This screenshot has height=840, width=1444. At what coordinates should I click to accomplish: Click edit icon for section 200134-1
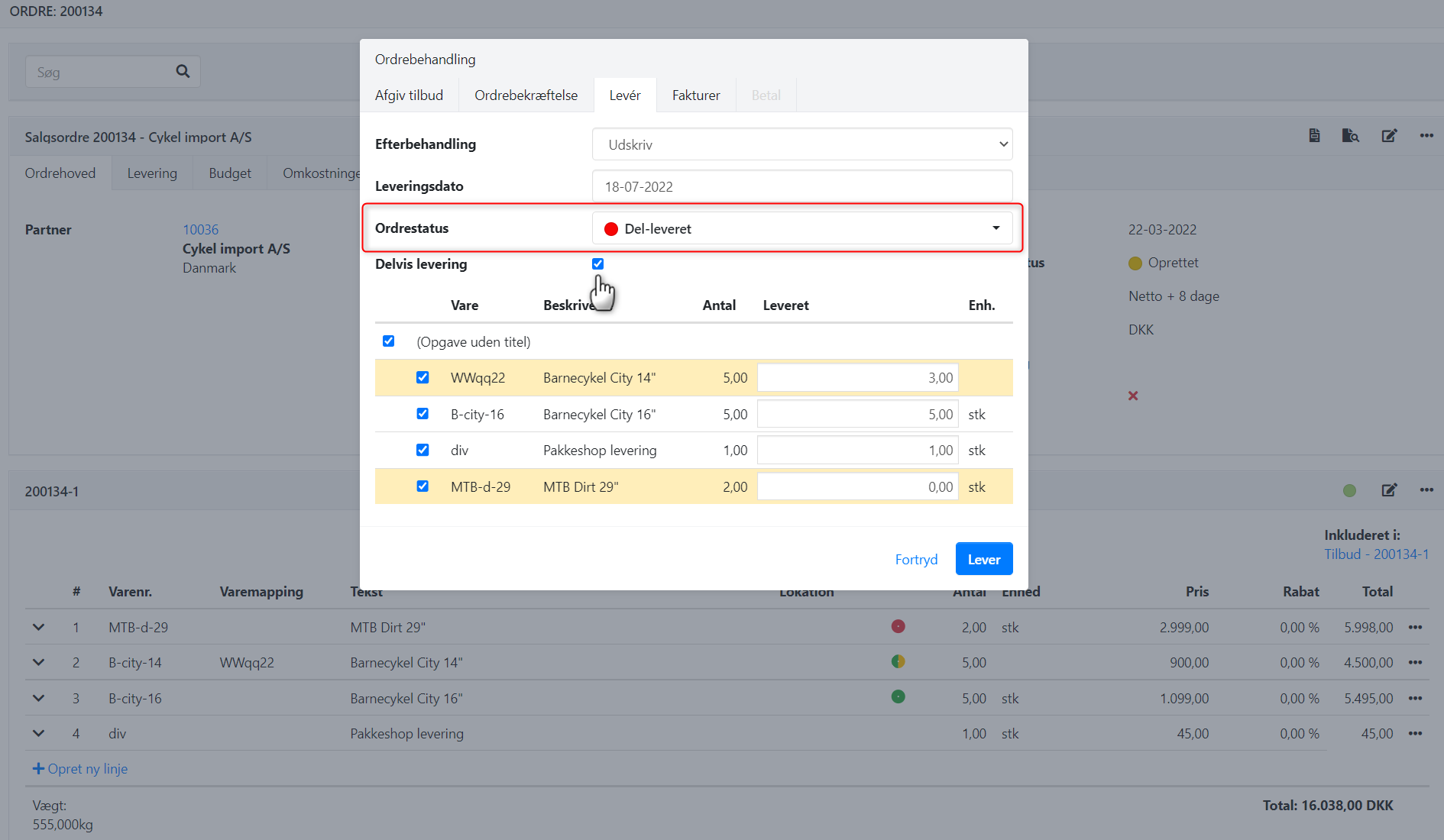(x=1389, y=490)
